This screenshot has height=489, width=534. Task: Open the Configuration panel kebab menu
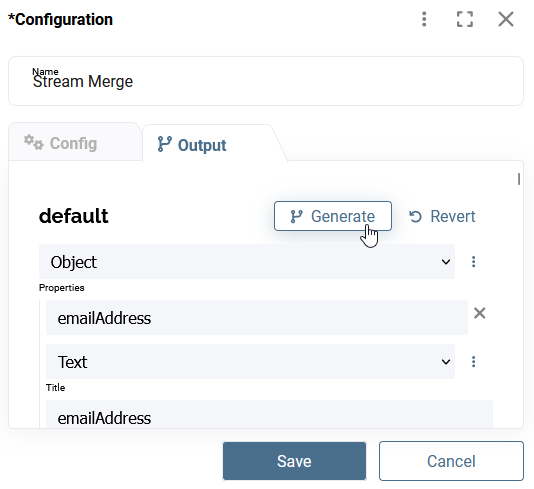point(424,19)
